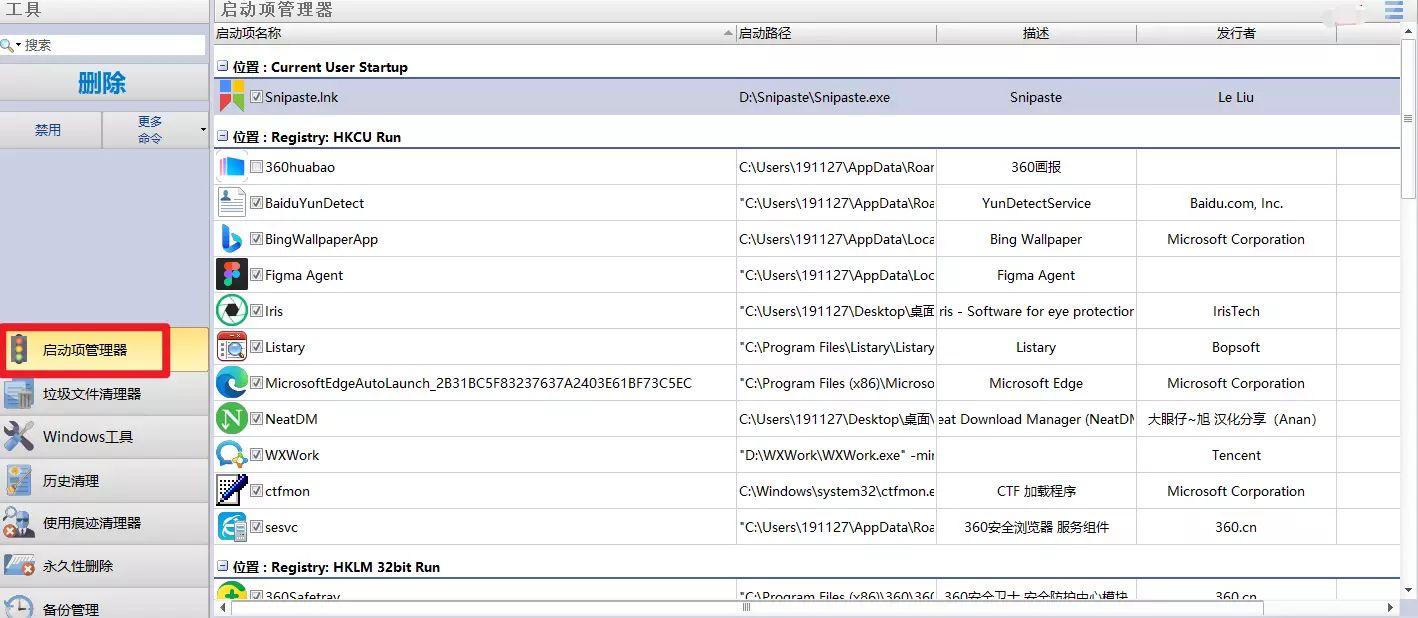Click the 历史清理 sidebar icon
The width and height of the screenshot is (1418, 618).
[x=19, y=481]
